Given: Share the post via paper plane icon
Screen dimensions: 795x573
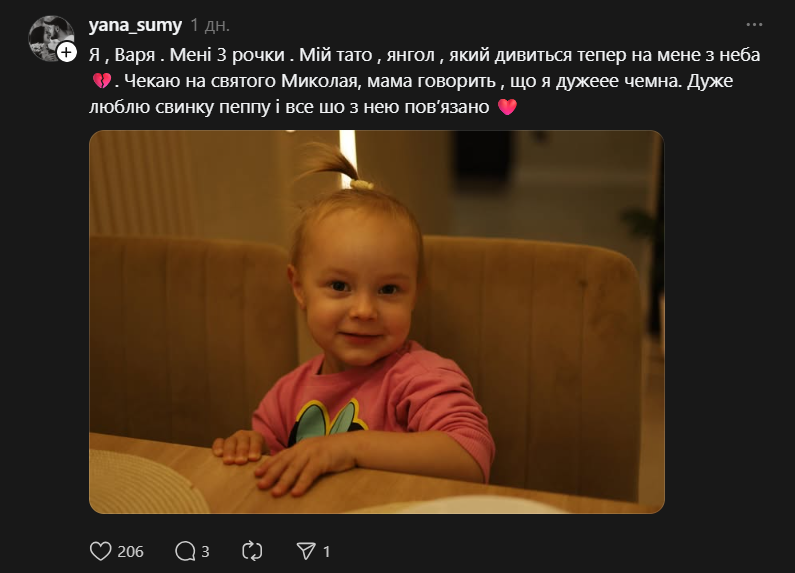Looking at the screenshot, I should [305, 551].
